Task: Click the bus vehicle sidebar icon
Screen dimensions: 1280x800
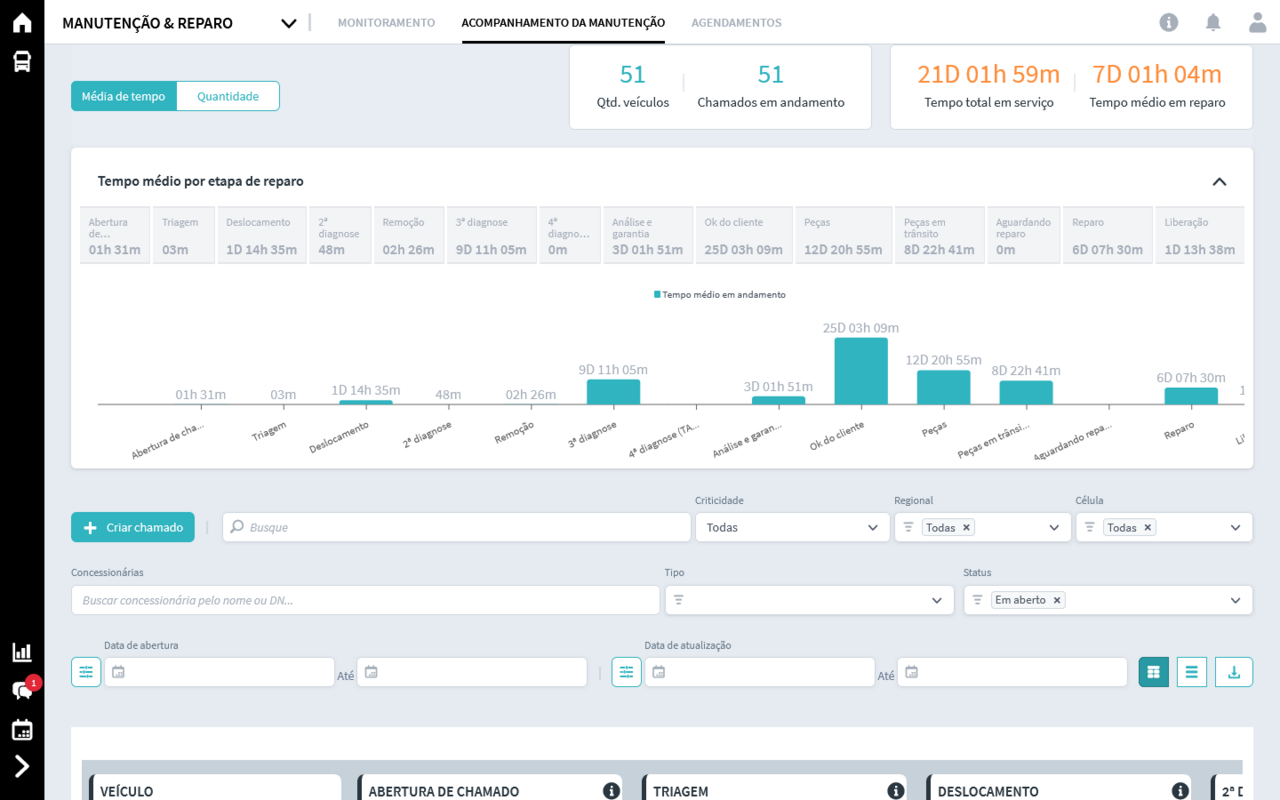Action: (22, 62)
